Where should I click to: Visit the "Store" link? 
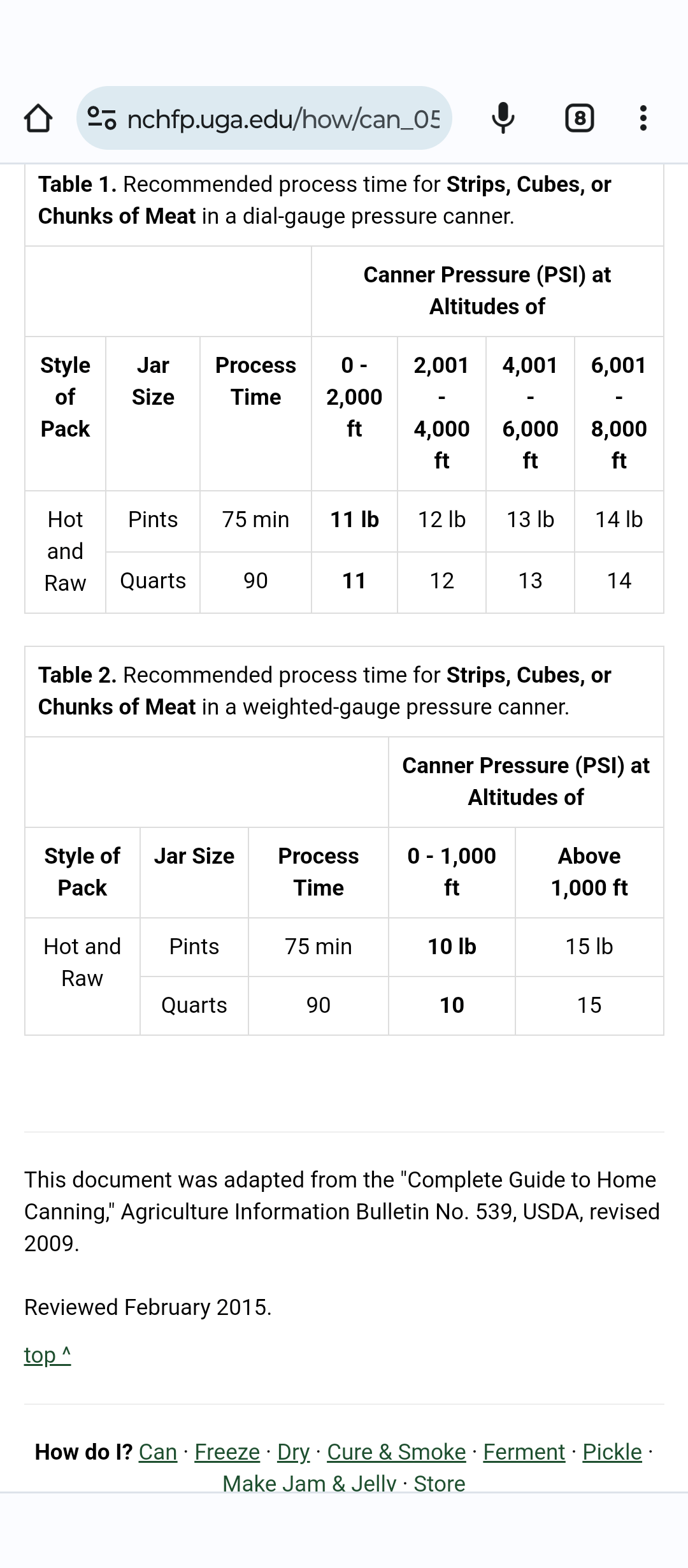(x=440, y=1483)
